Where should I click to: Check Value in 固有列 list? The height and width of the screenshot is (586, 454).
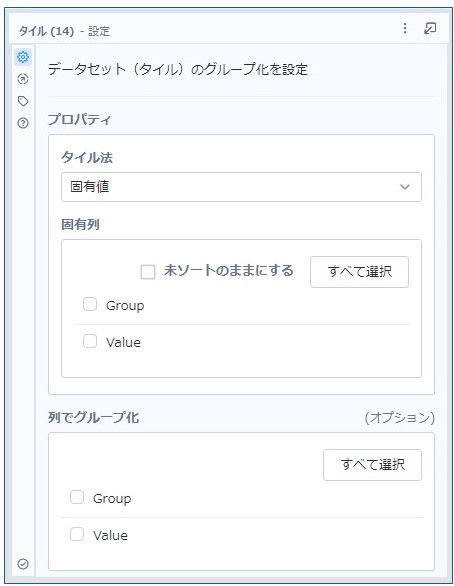pos(90,341)
